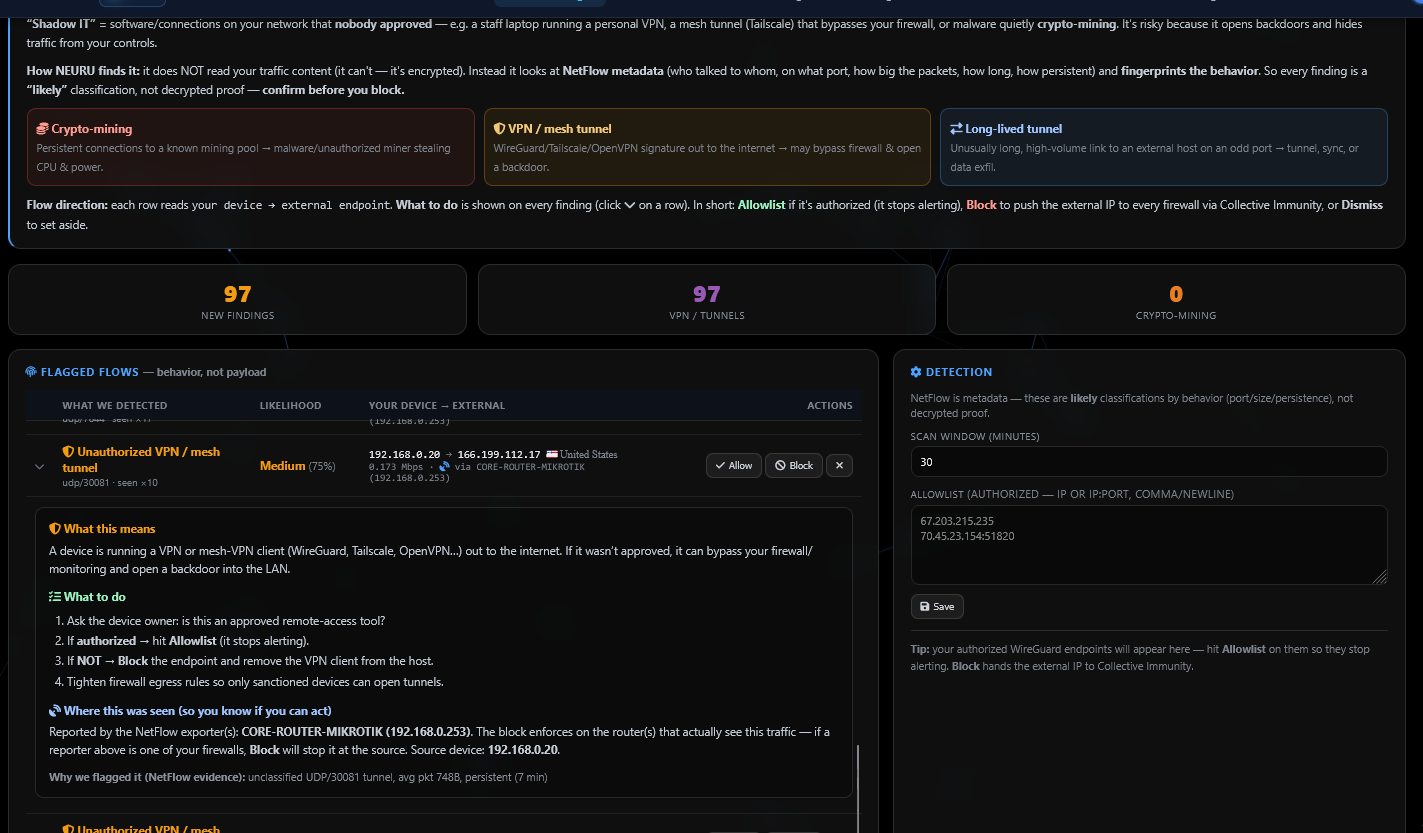The width and height of the screenshot is (1423, 833).
Task: Click the satellite icon beside CORE-ROUTER-MIKROTIK
Action: point(444,467)
